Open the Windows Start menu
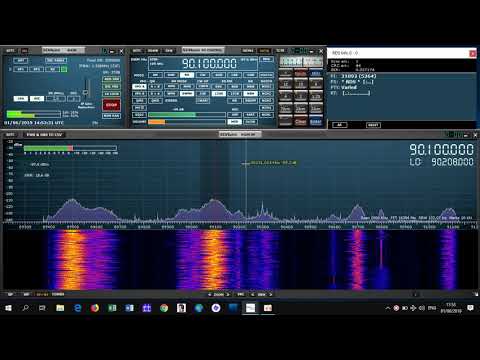Viewport: 480px width, 360px height. coord(8,308)
